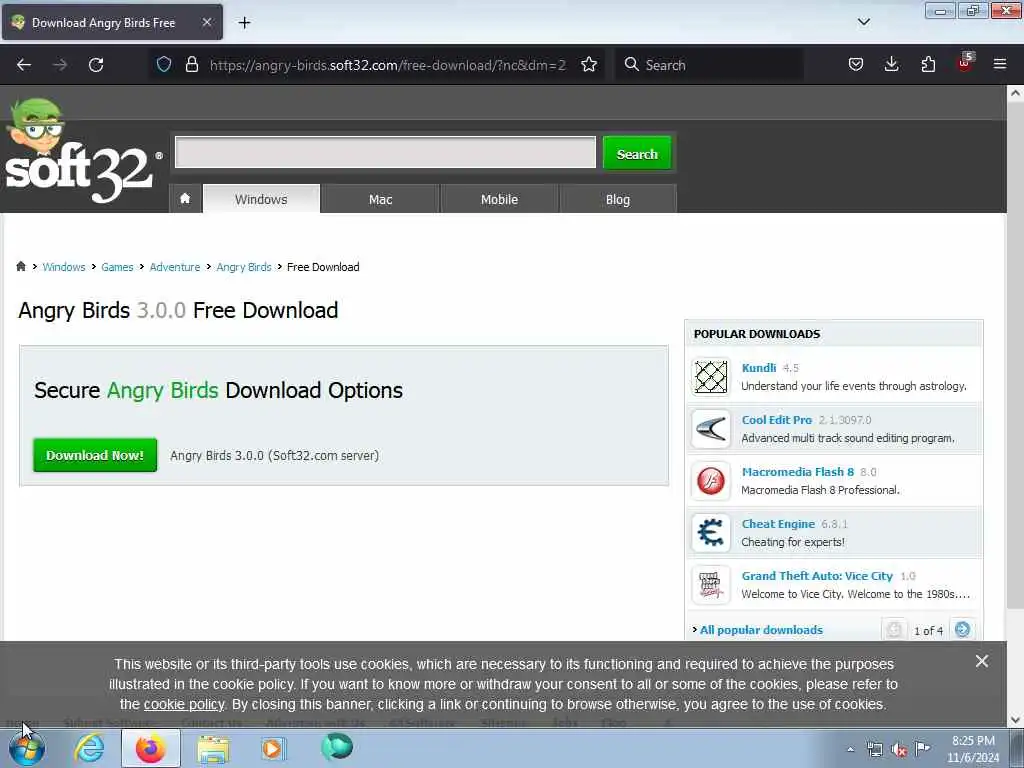Open the Windows Start menu
This screenshot has width=1024, height=768.
point(27,748)
